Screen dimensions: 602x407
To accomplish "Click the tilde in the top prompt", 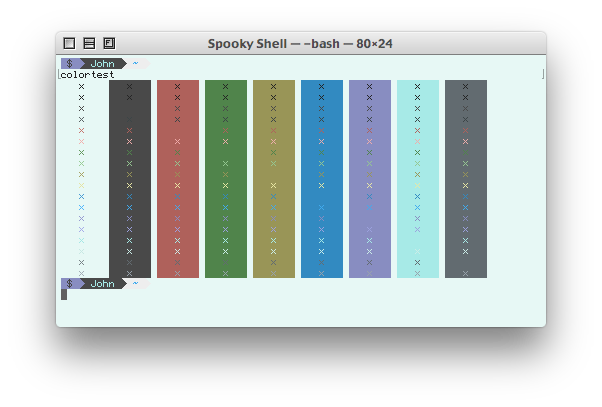I will tap(135, 63).
